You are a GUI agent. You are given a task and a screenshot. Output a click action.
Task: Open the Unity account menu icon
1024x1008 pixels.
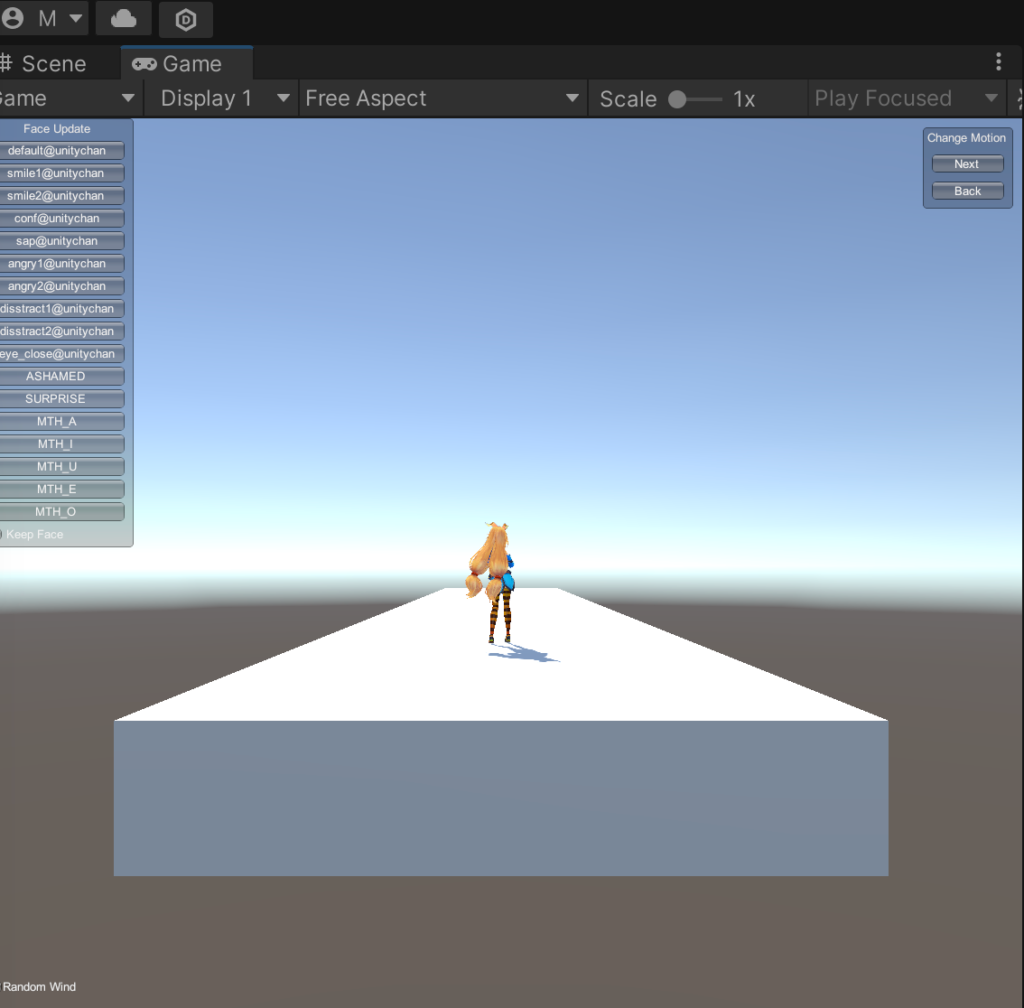coord(12,18)
